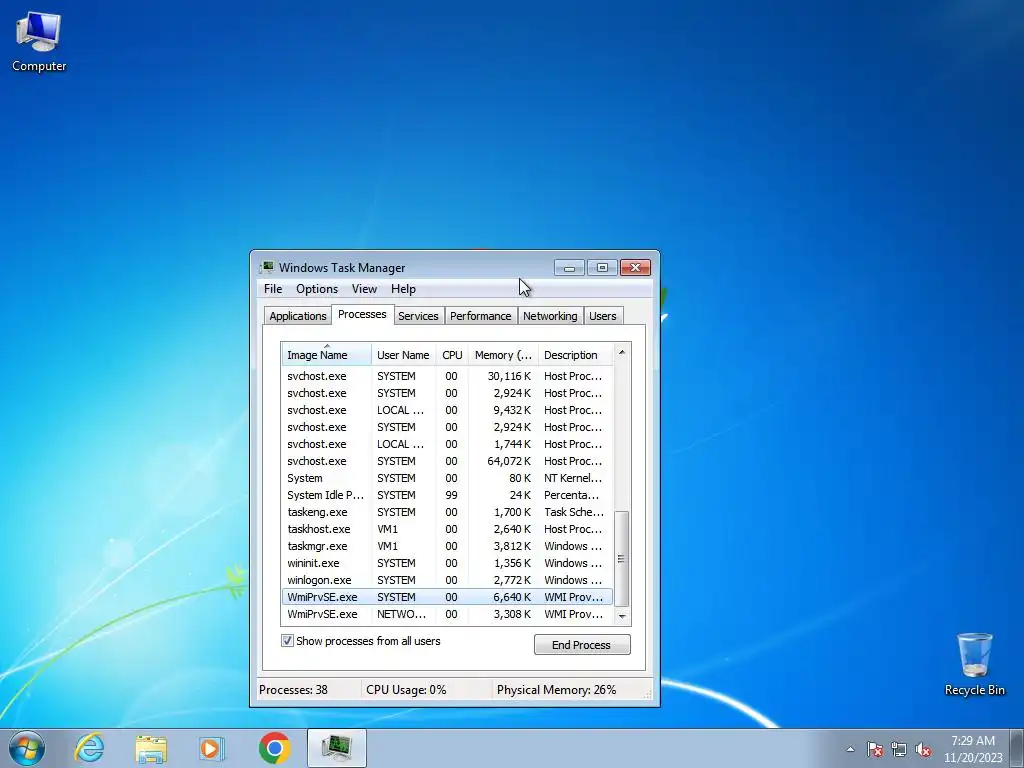Click the 99 CPU value cell

pos(451,495)
